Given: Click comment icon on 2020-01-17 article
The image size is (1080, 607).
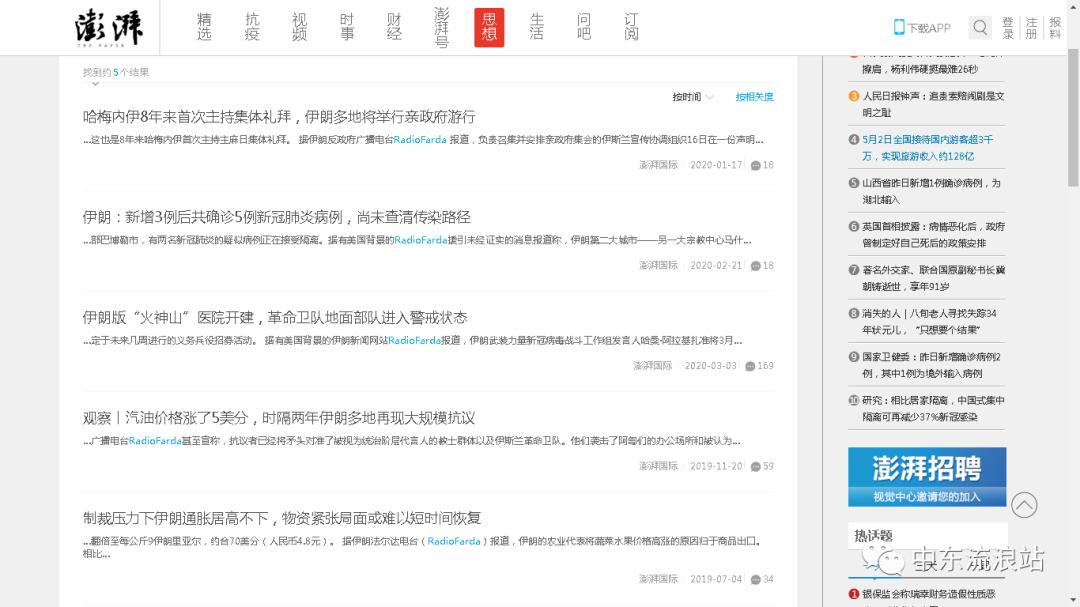Looking at the screenshot, I should (x=756, y=166).
